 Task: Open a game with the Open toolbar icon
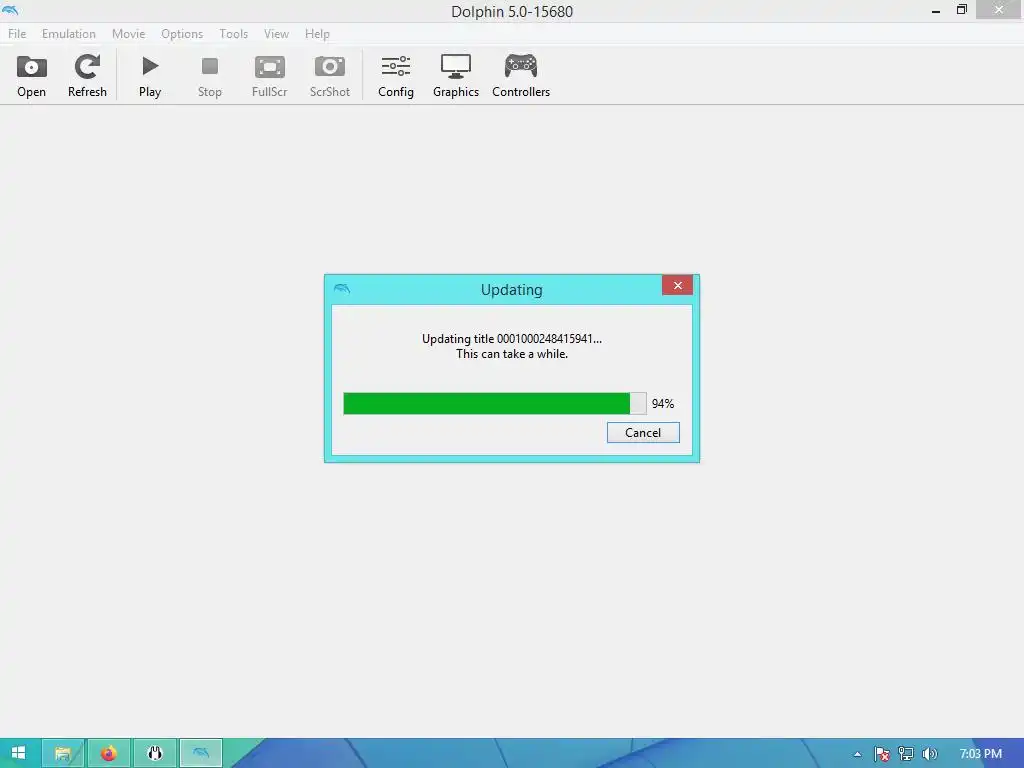point(31,76)
